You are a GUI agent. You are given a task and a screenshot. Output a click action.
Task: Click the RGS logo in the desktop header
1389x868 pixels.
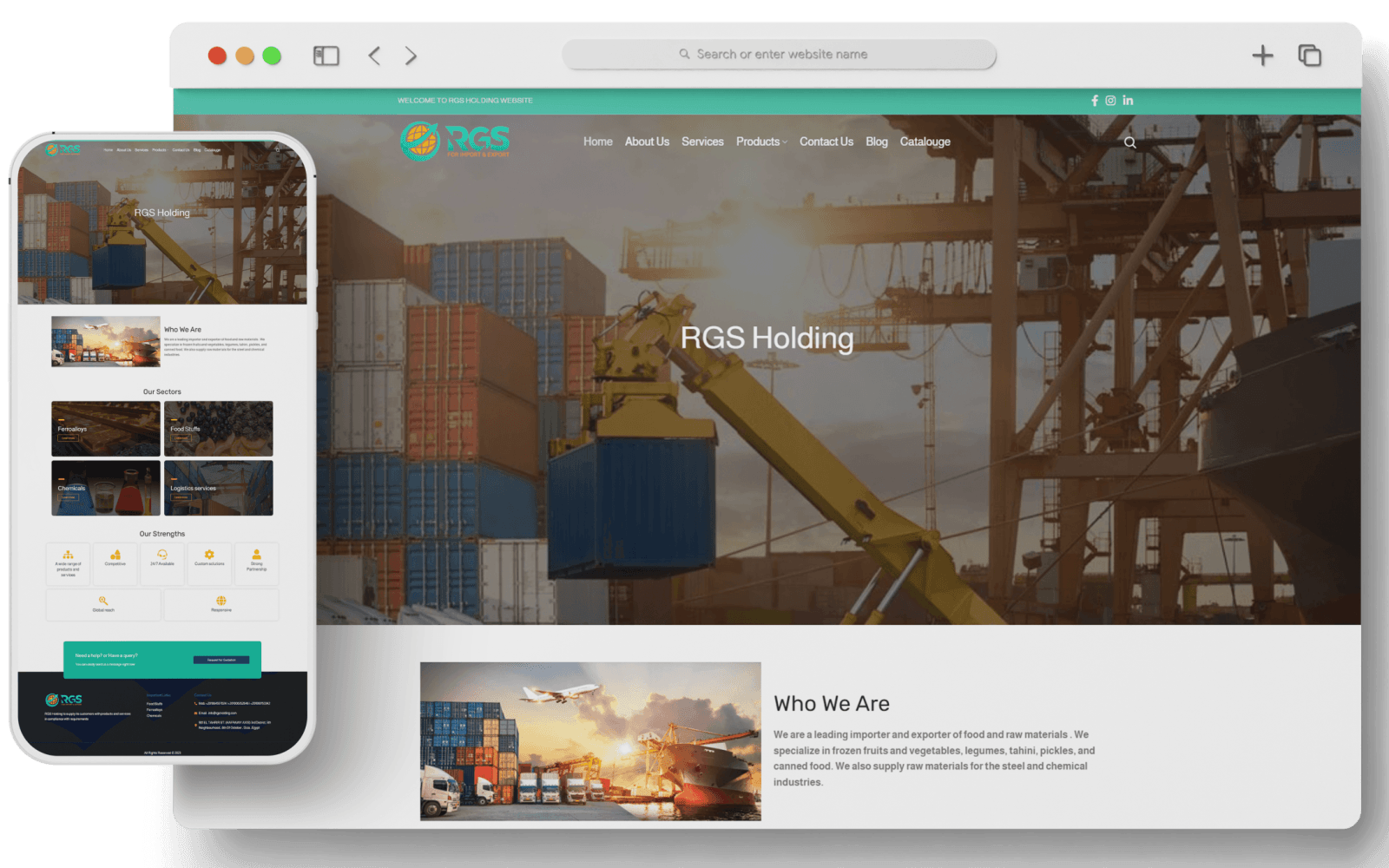click(x=455, y=141)
